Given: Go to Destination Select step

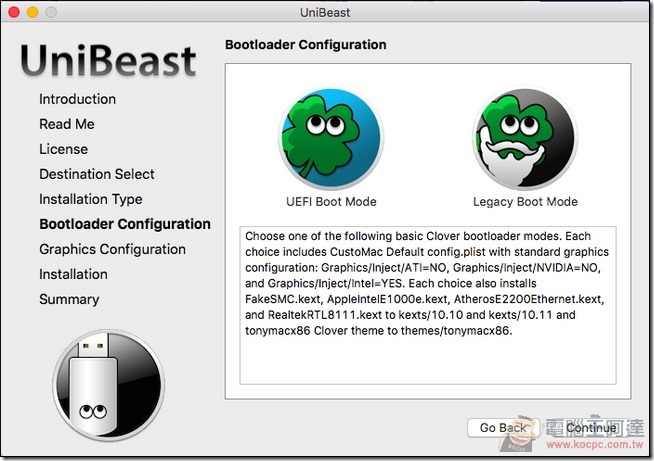Looking at the screenshot, I should coord(97,174).
